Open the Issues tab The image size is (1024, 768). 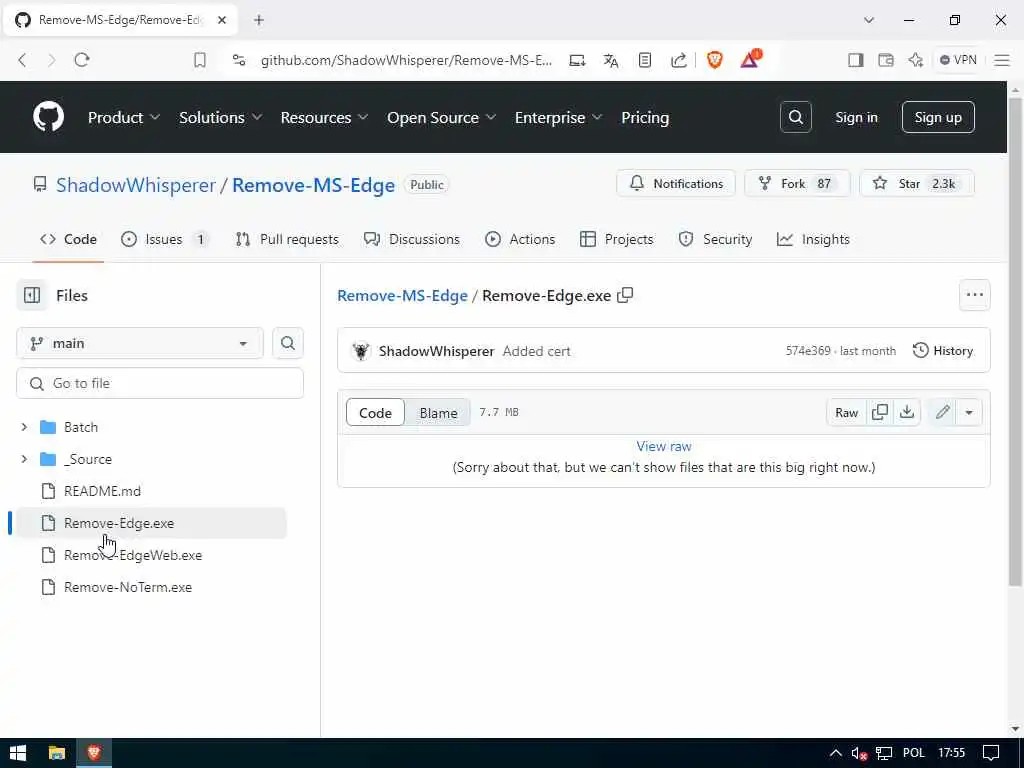tap(165, 239)
